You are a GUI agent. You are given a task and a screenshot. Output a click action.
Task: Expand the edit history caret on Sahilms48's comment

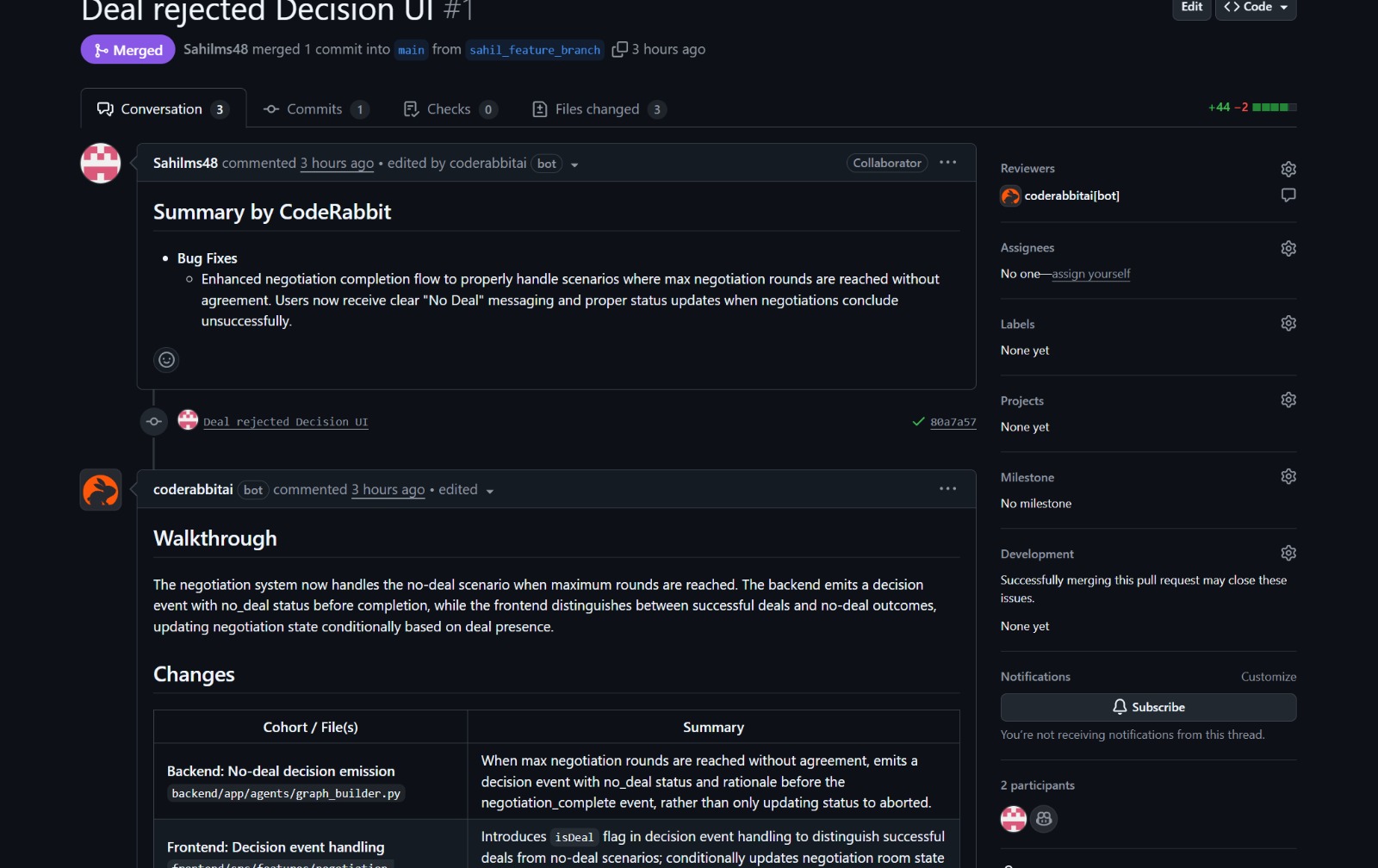[x=574, y=165]
